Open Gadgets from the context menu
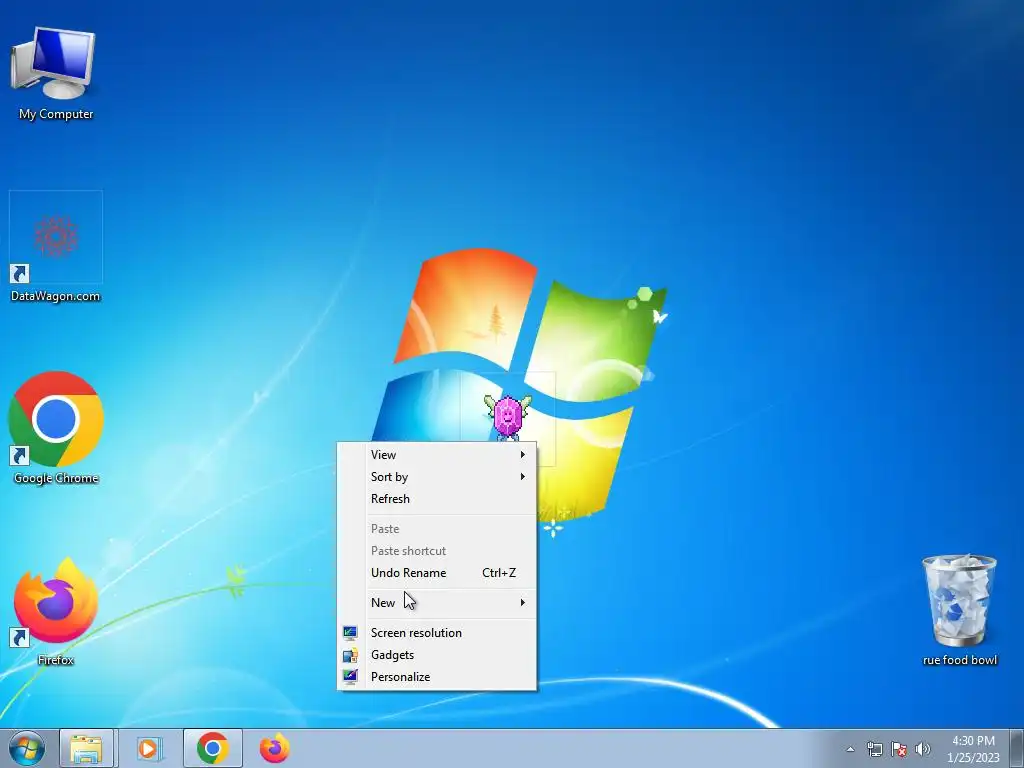This screenshot has width=1024, height=768. click(437, 655)
